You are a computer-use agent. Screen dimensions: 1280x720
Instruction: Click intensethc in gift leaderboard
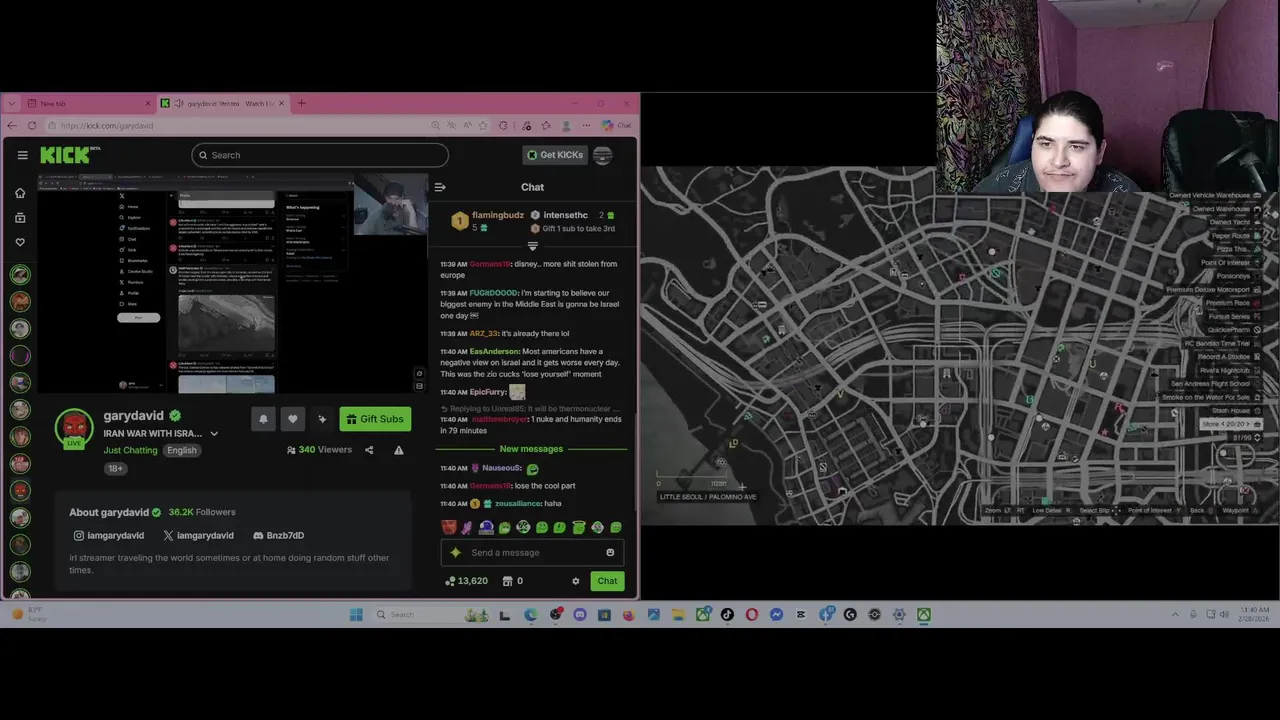click(x=565, y=215)
